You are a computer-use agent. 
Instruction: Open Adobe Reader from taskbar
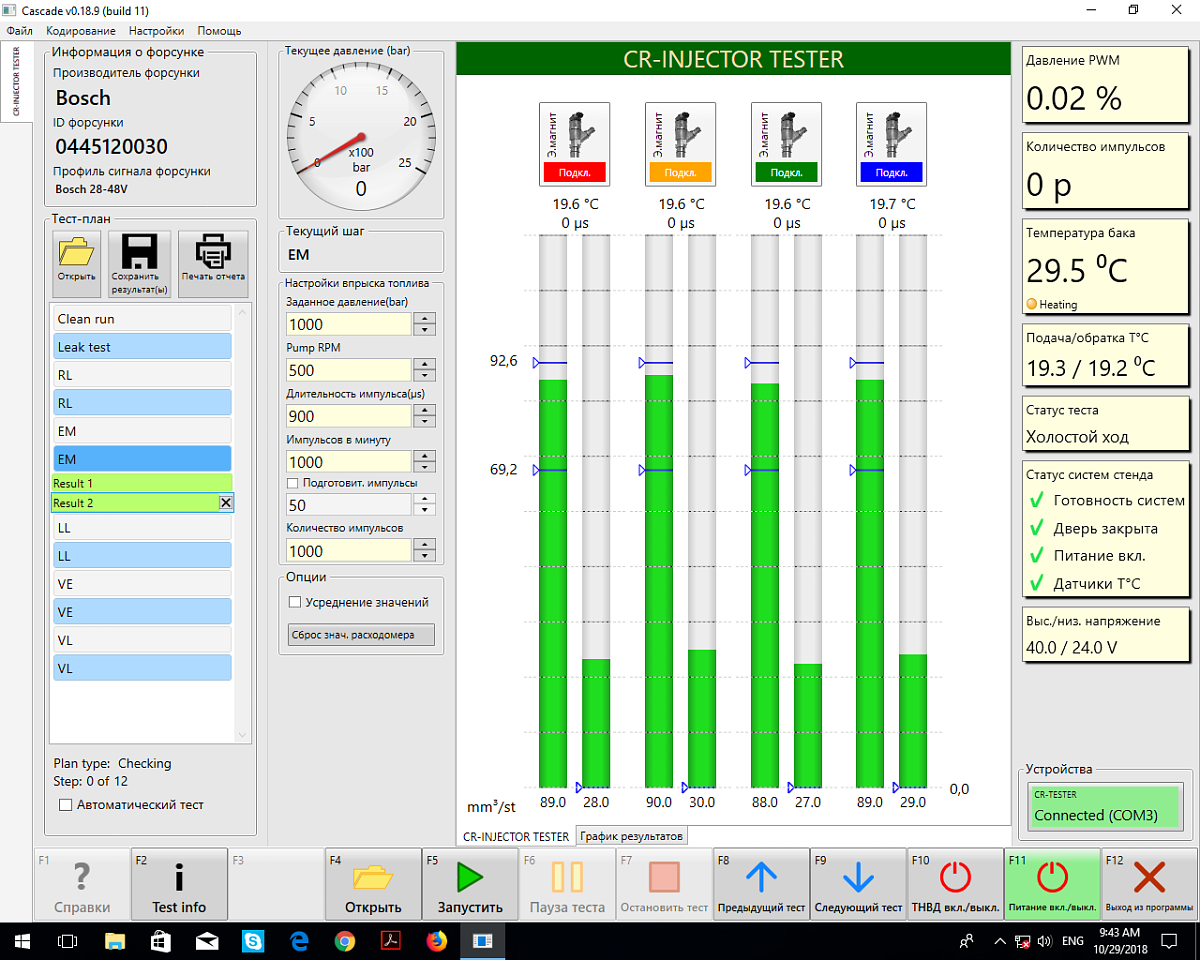tap(390, 941)
